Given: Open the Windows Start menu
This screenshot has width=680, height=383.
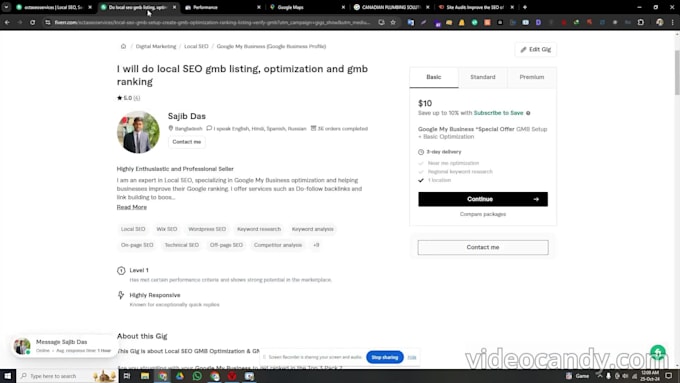Looking at the screenshot, I should [x=8, y=376].
